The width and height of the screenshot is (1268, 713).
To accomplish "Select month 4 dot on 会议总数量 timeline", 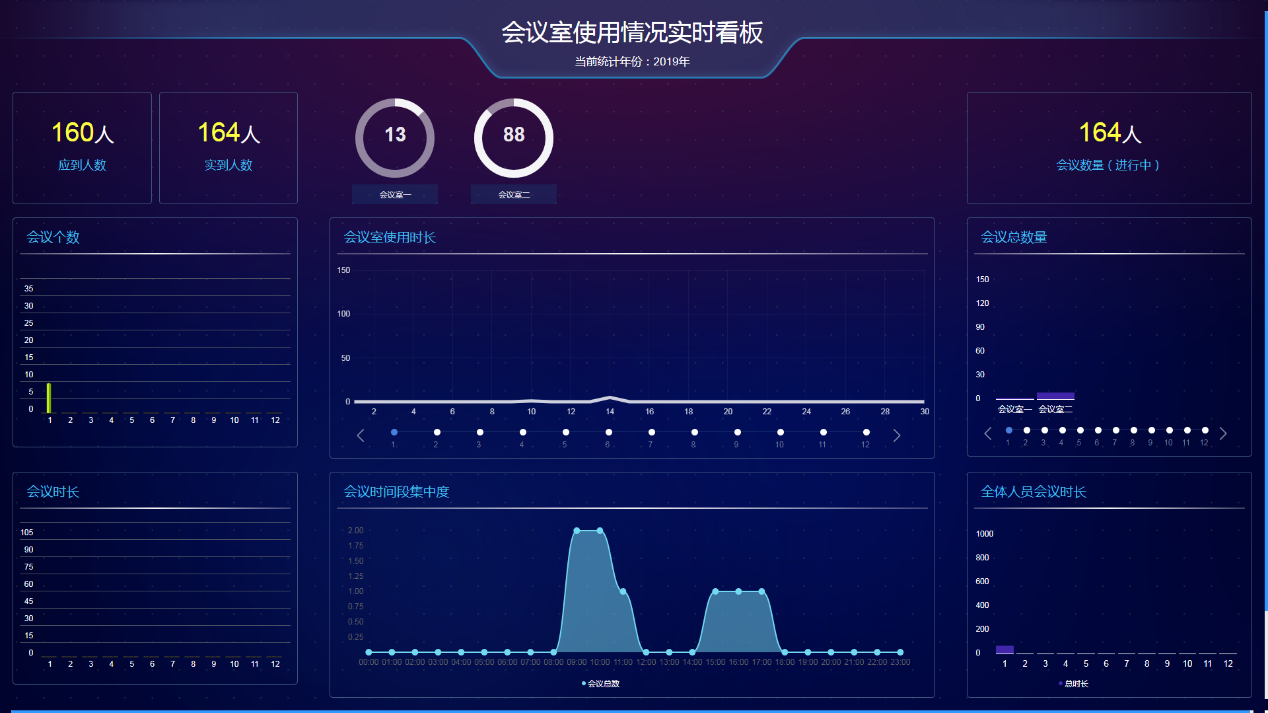I will pyautogui.click(x=1062, y=430).
